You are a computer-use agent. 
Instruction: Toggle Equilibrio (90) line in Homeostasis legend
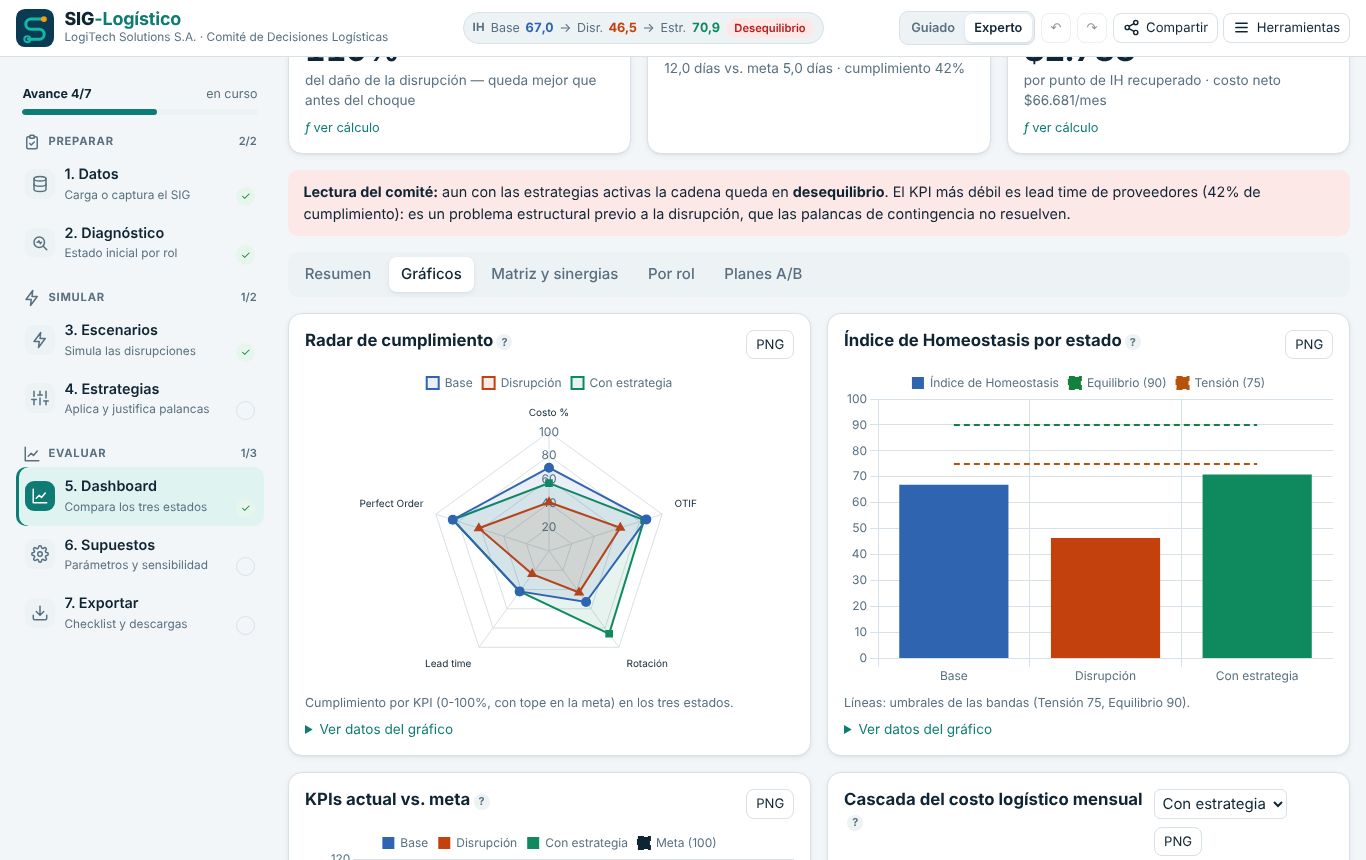point(1117,383)
